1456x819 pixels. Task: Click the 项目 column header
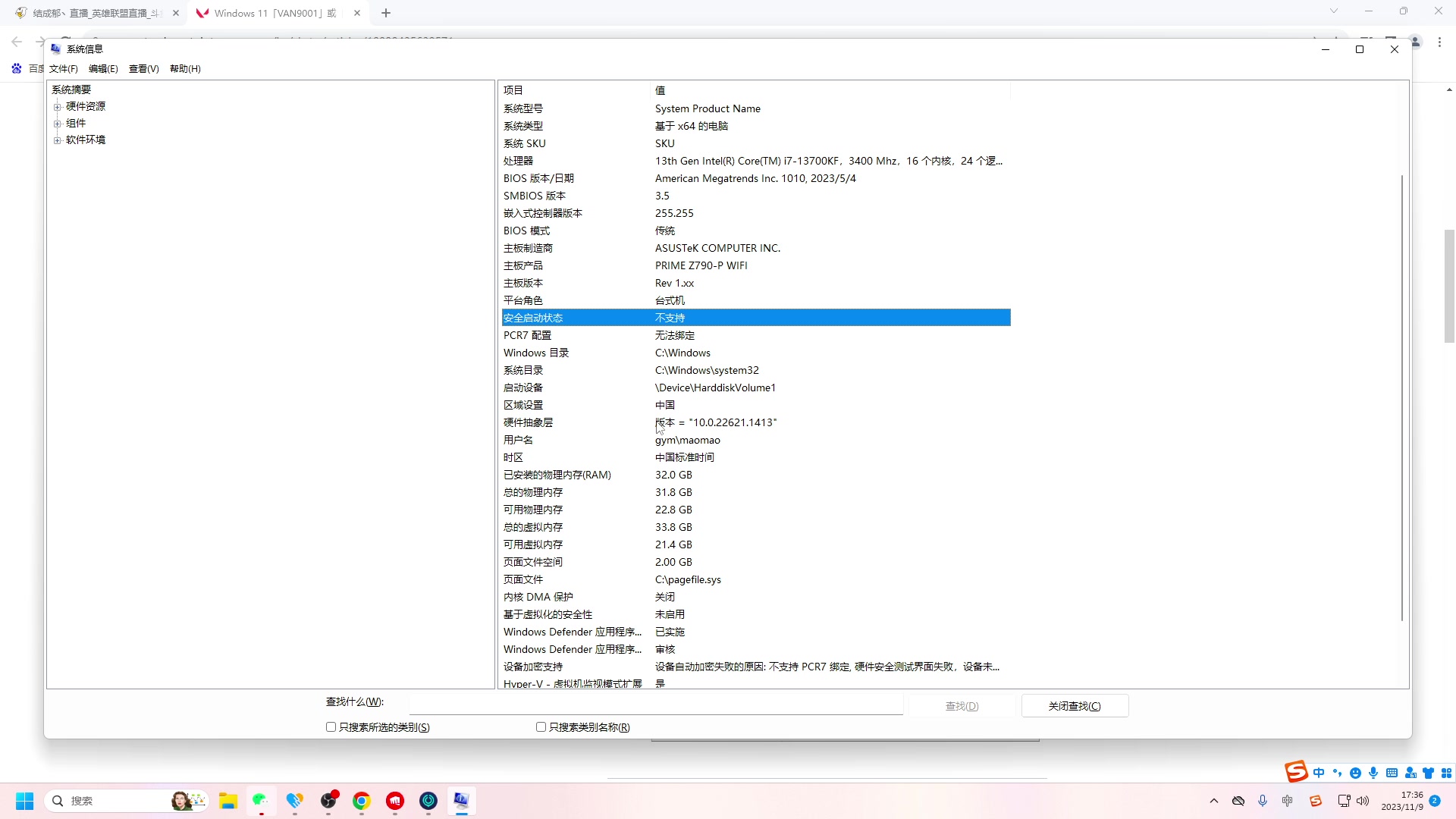pyautogui.click(x=576, y=90)
